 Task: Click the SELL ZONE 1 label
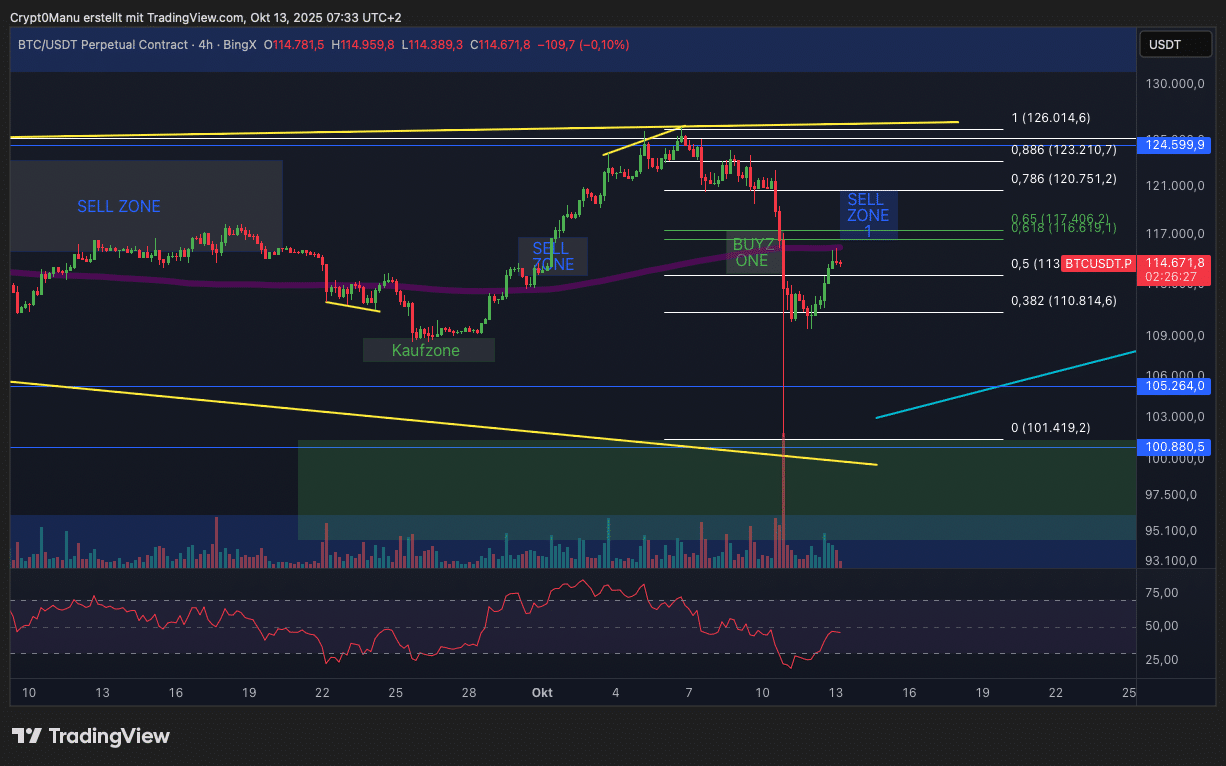click(x=867, y=215)
